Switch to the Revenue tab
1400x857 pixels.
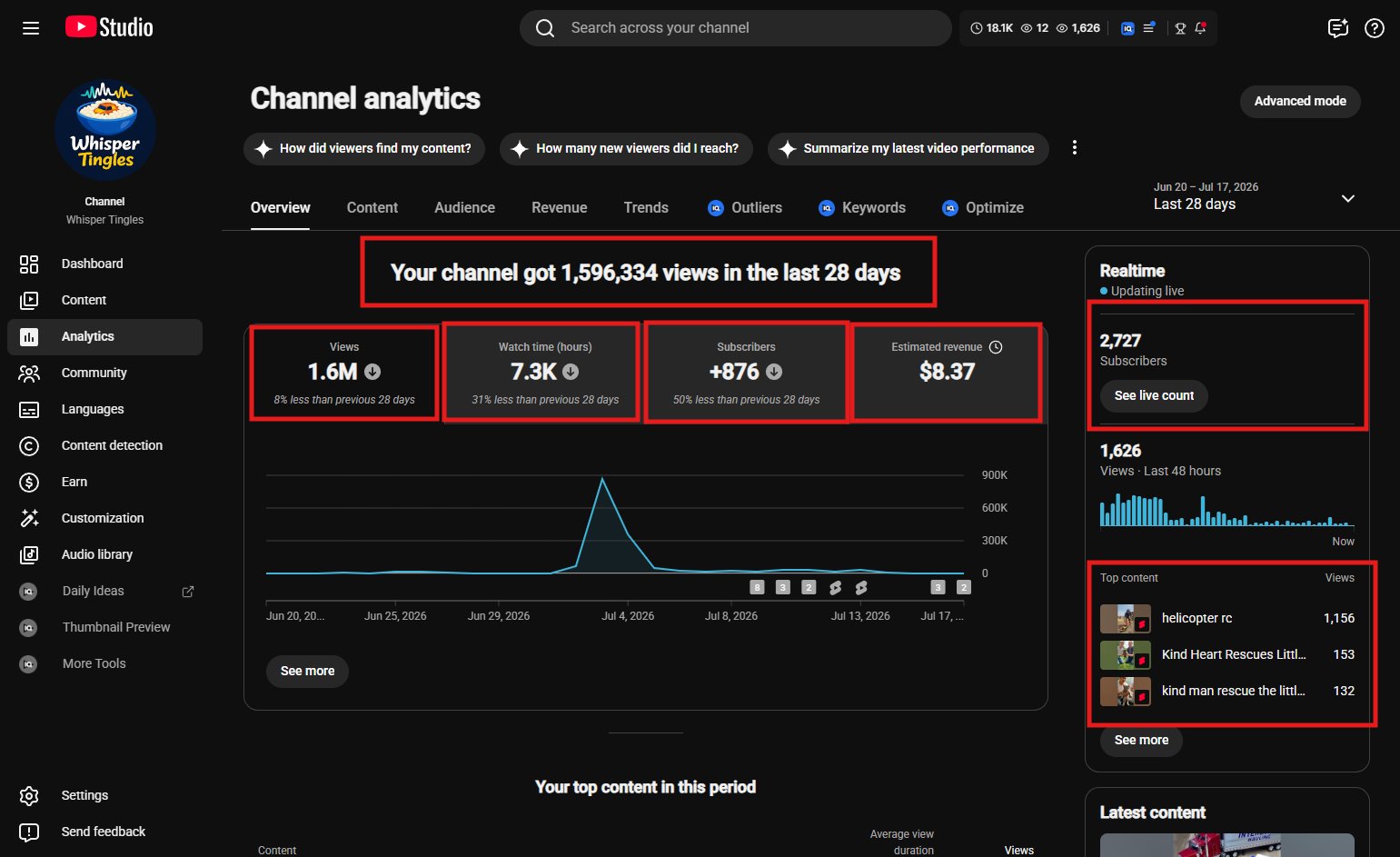(559, 207)
